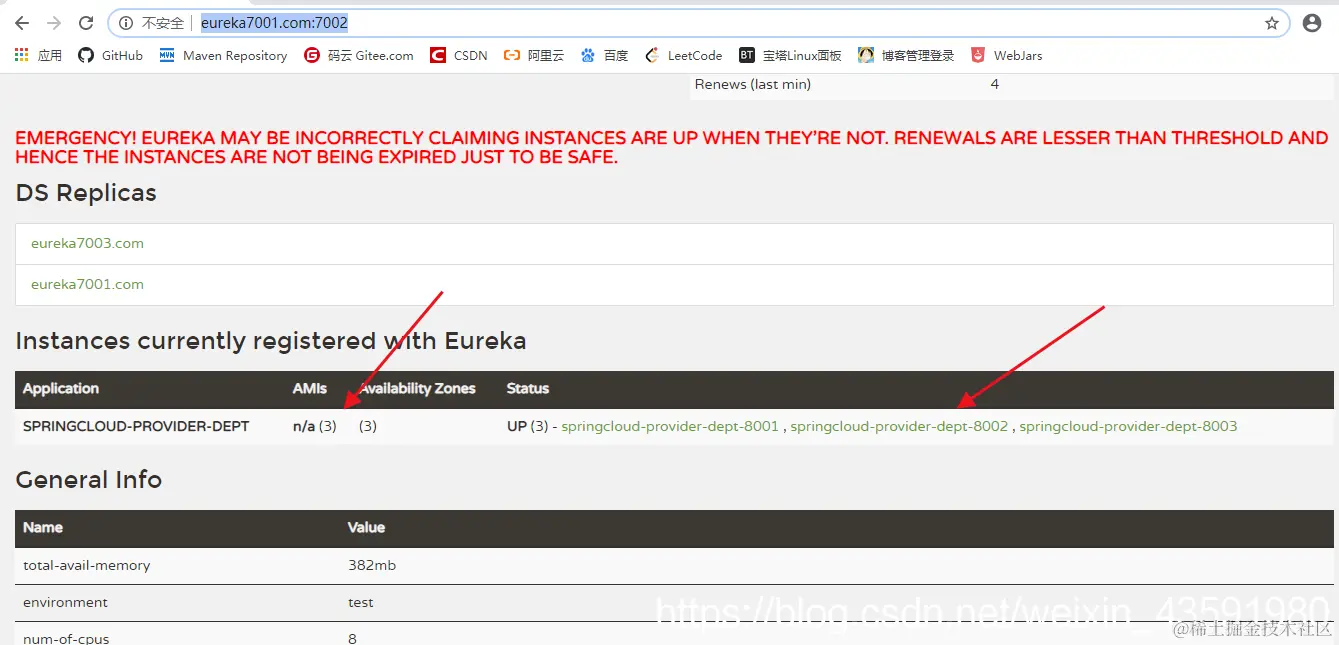The width and height of the screenshot is (1339, 645).
Task: Click the Availability Zones column header
Action: tap(417, 388)
